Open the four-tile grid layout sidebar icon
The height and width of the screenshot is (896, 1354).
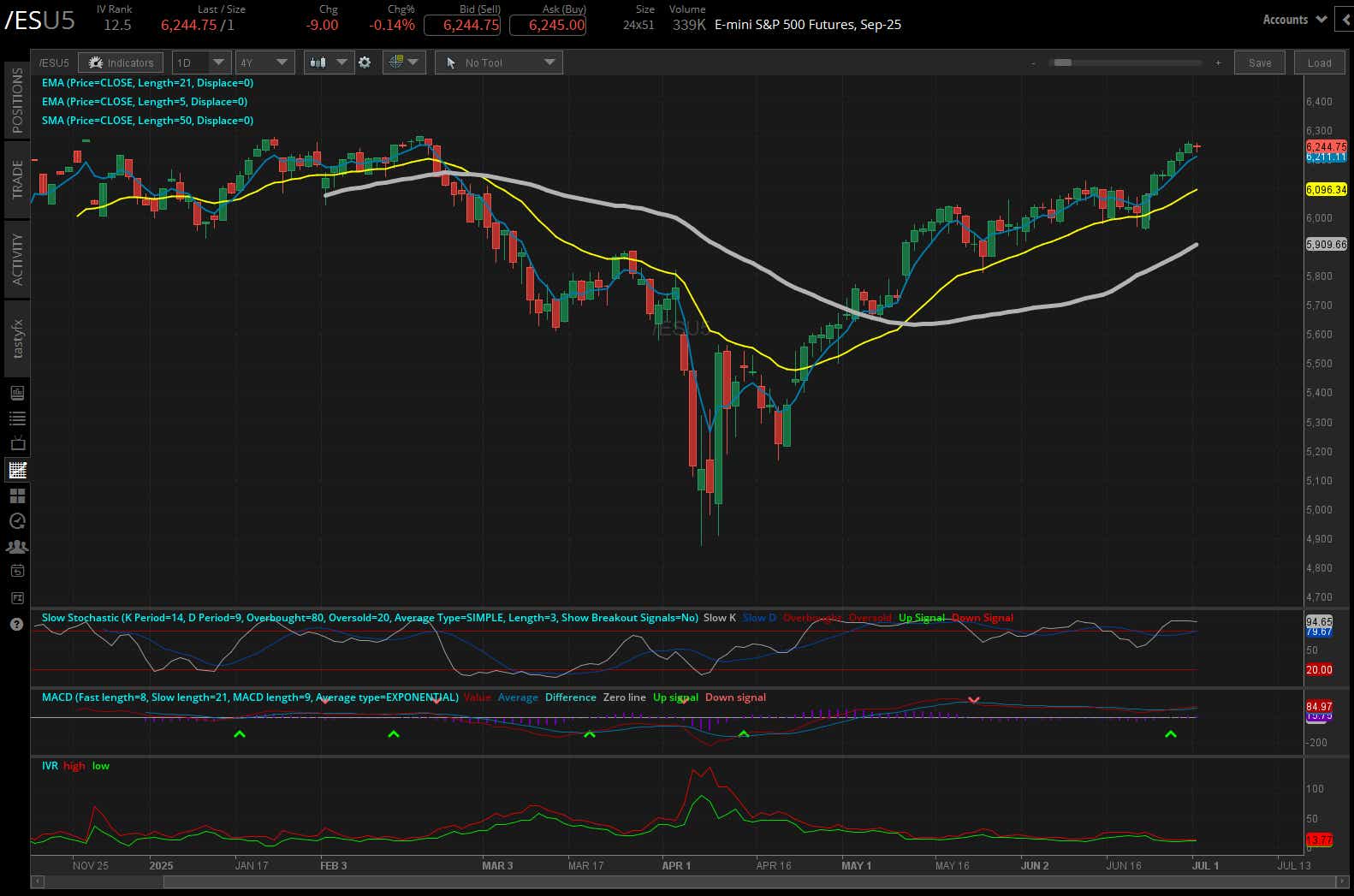pyautogui.click(x=17, y=495)
